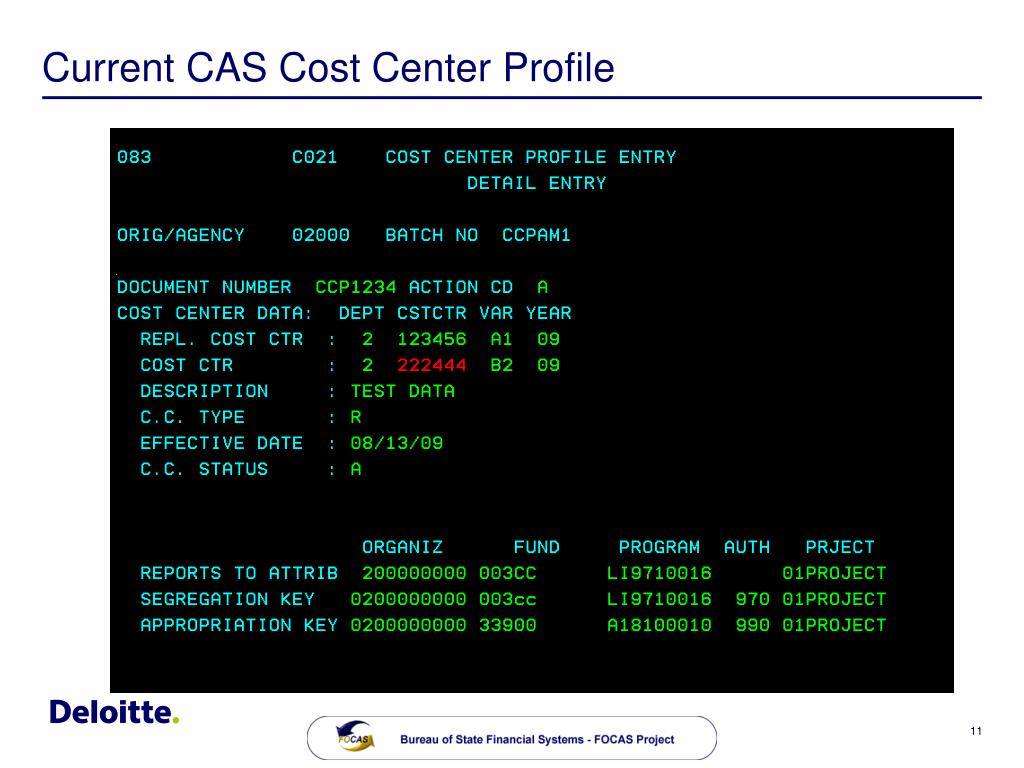Click the FOCAS logo icon
Viewport: 1024px width, 768px height.
[x=355, y=737]
